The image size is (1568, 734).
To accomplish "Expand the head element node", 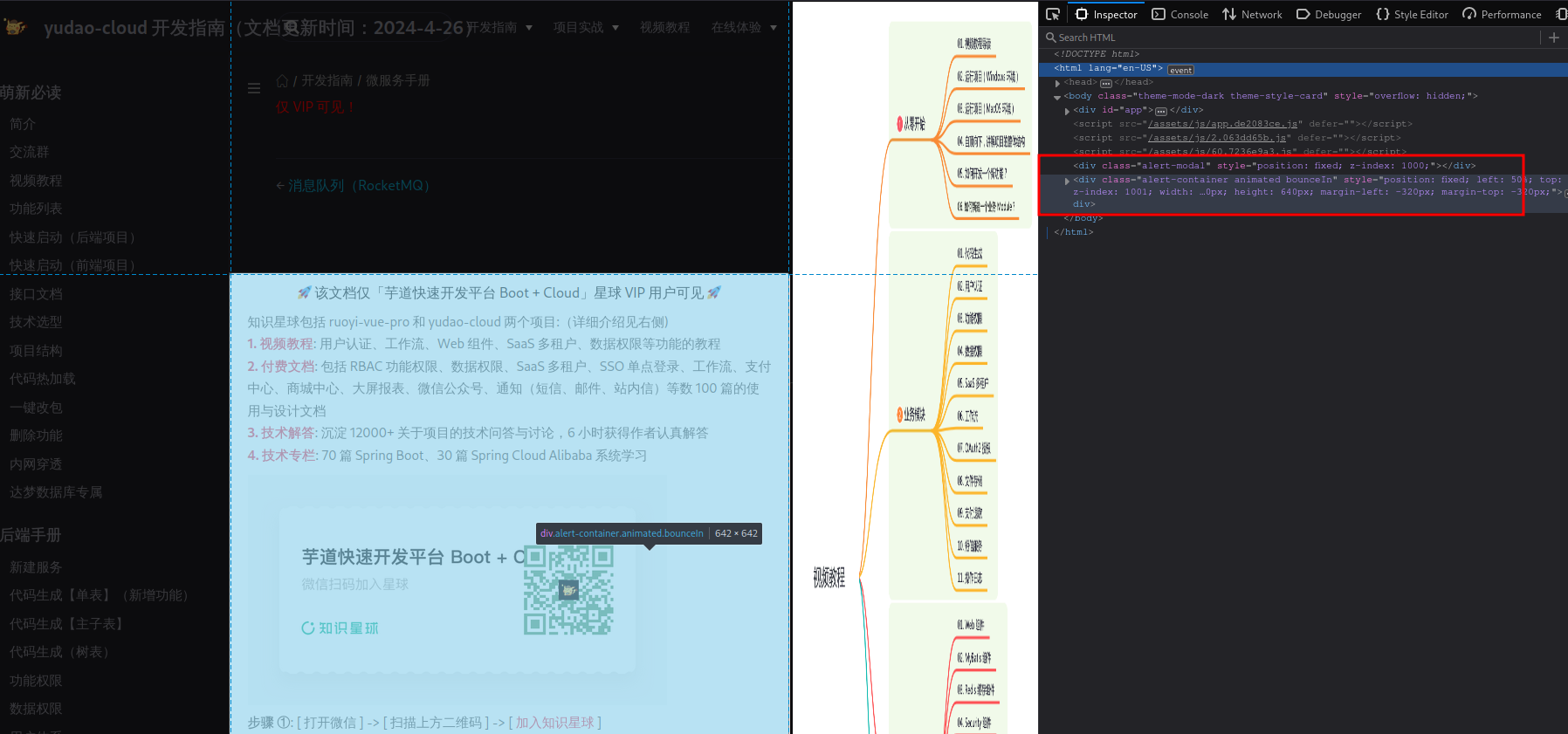I will [1057, 83].
